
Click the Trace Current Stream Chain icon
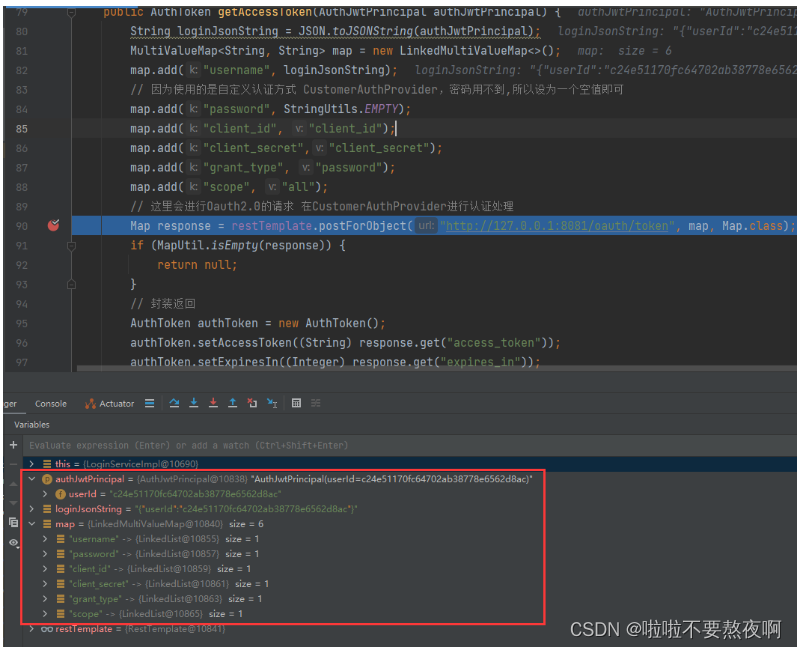coord(316,403)
